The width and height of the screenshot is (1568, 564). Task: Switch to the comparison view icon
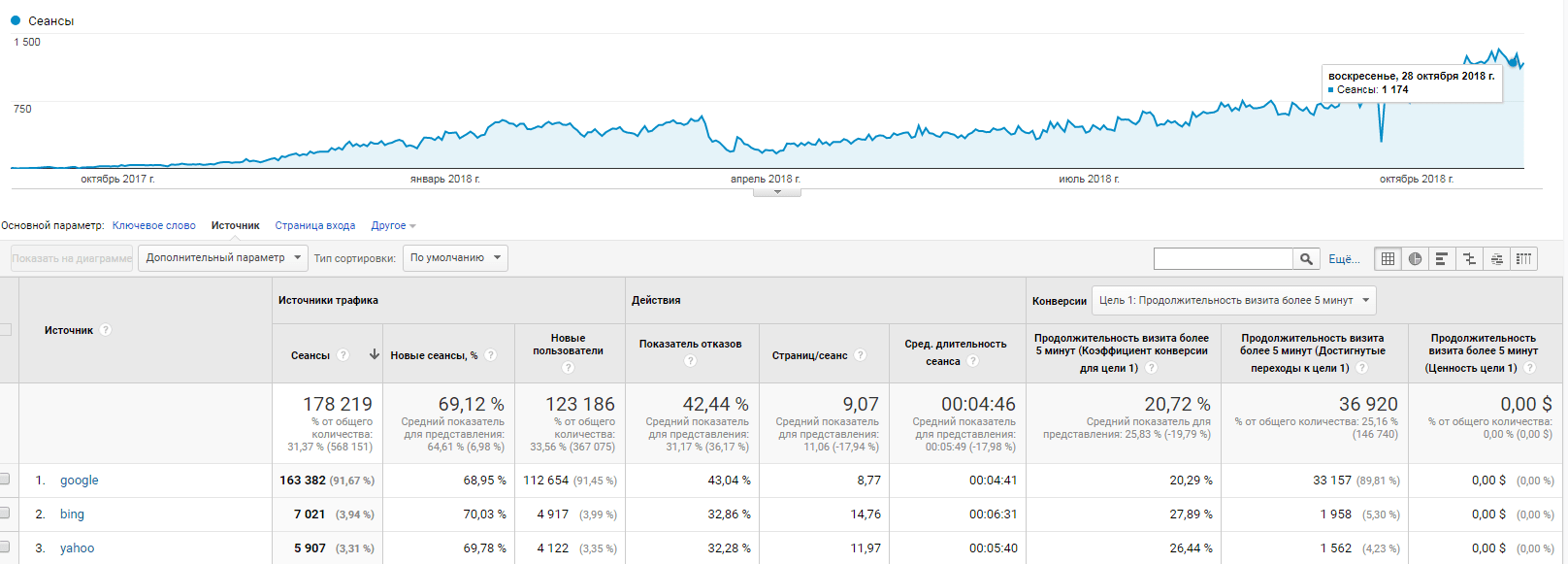pyautogui.click(x=1469, y=258)
